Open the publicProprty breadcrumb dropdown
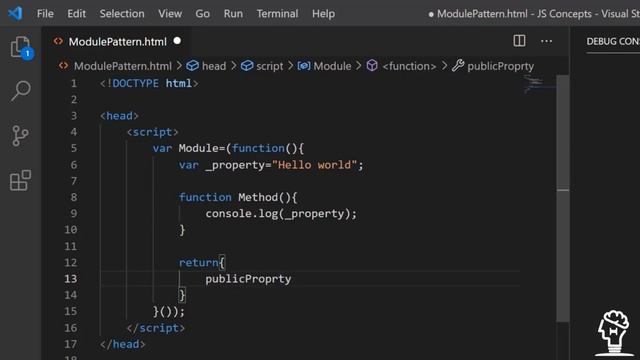The height and width of the screenshot is (360, 640). tap(500, 66)
